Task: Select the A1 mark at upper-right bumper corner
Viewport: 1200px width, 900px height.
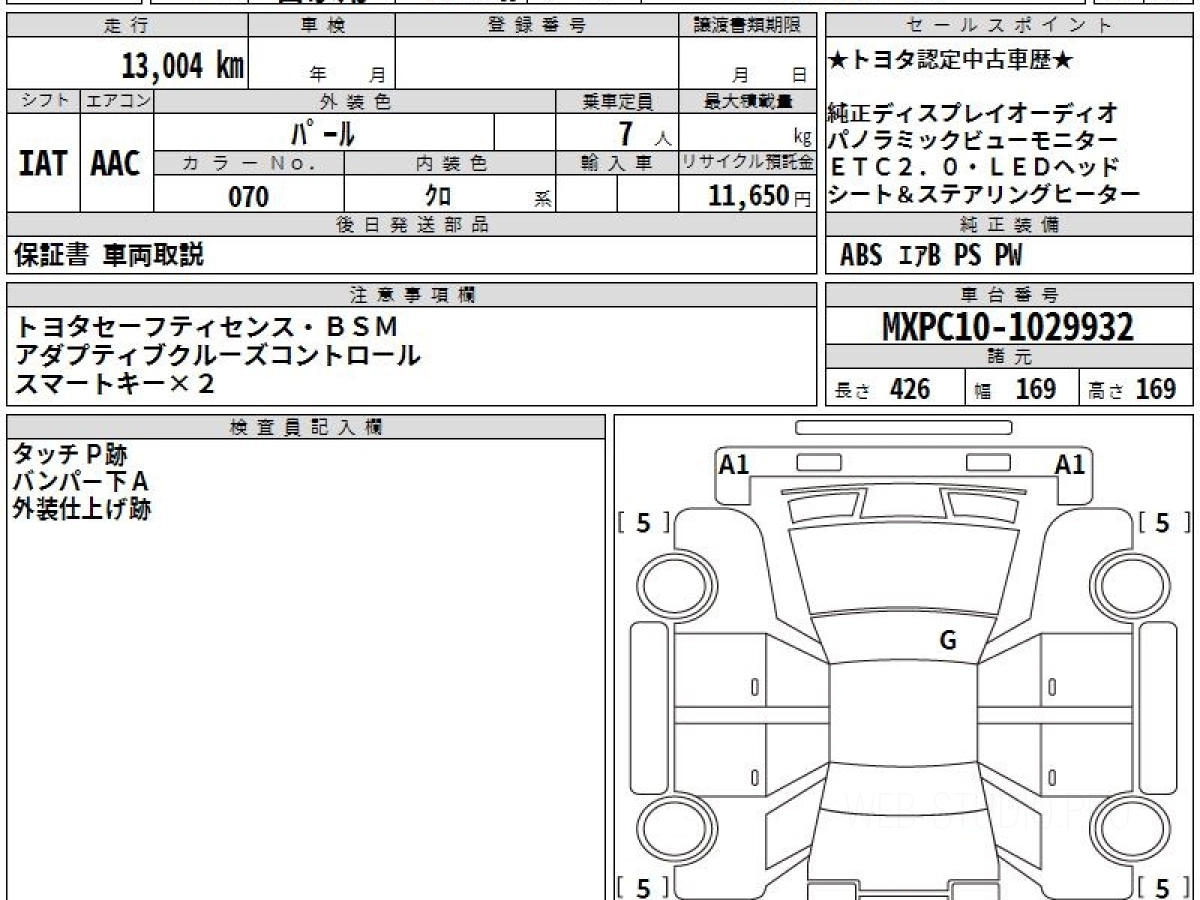Action: point(1069,464)
